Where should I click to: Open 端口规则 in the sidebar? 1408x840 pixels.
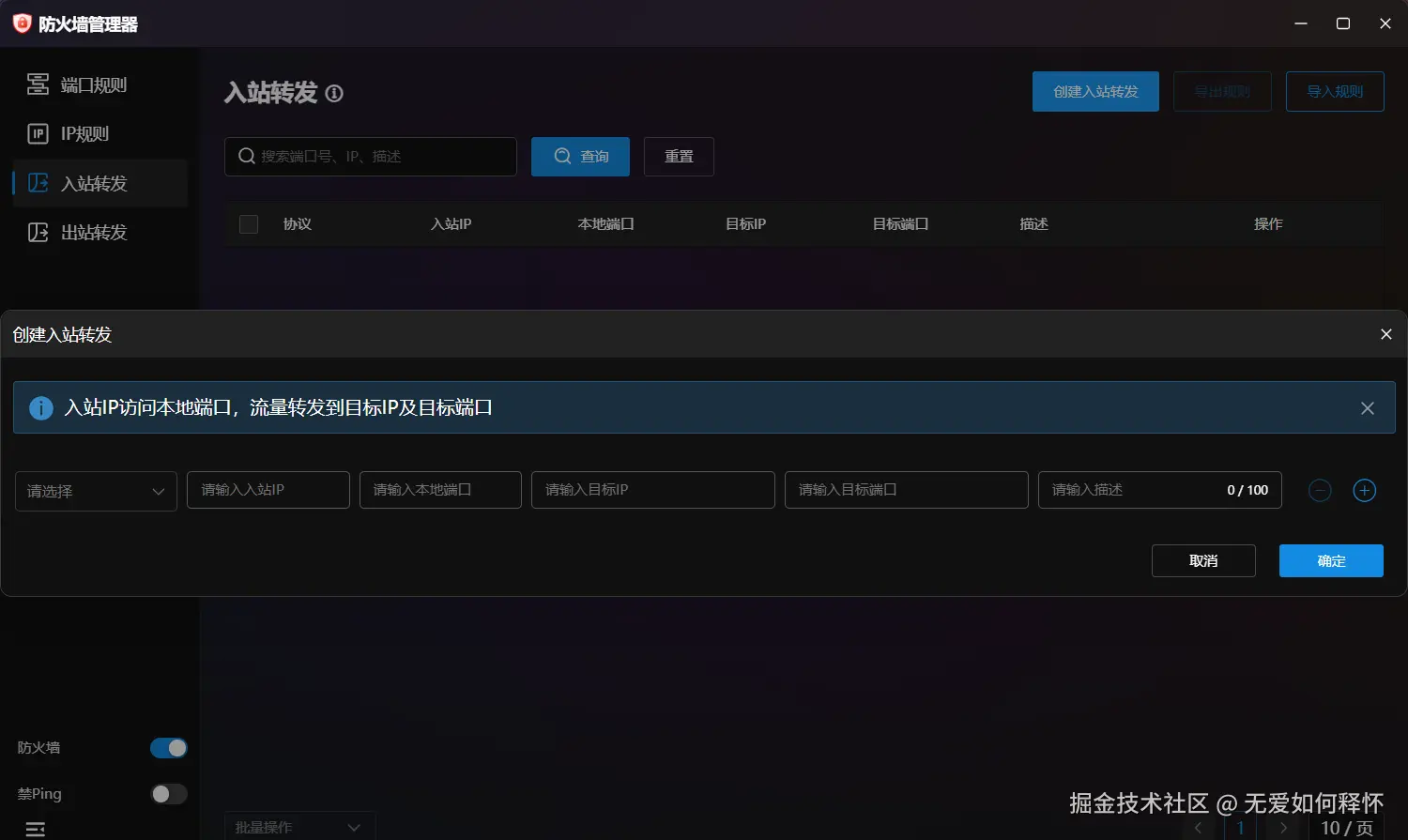(99, 84)
